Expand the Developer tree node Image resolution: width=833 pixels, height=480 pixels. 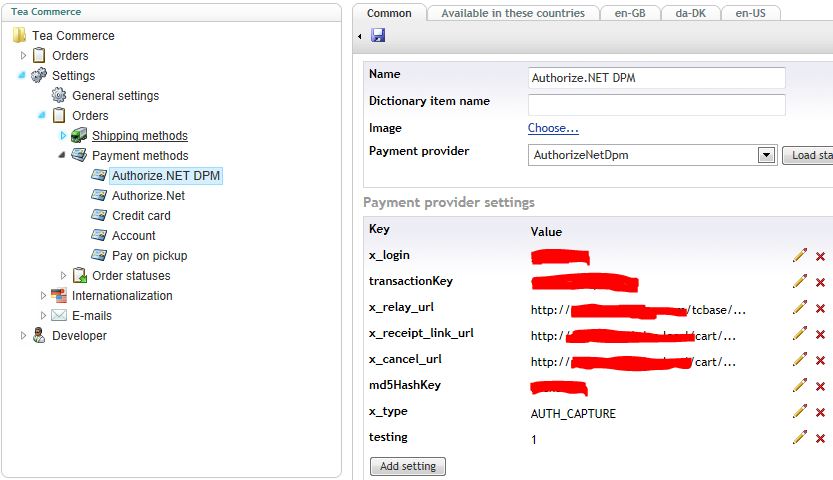23,336
